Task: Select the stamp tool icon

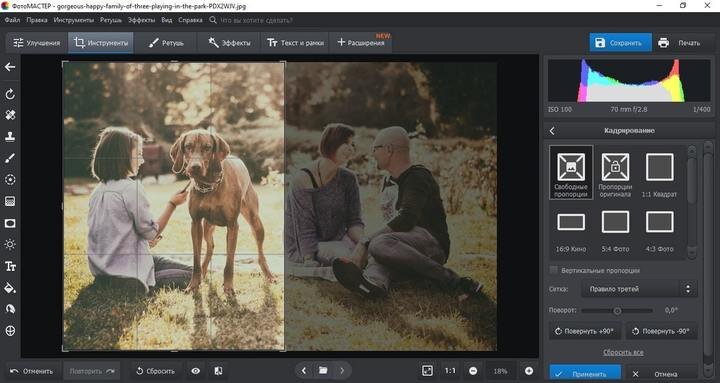Action: coord(10,136)
